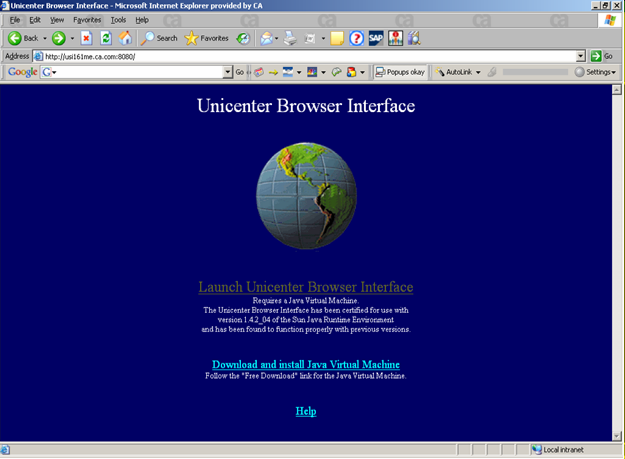Click the colored blocks toolbar icon
This screenshot has height=459, width=625.
point(351,72)
